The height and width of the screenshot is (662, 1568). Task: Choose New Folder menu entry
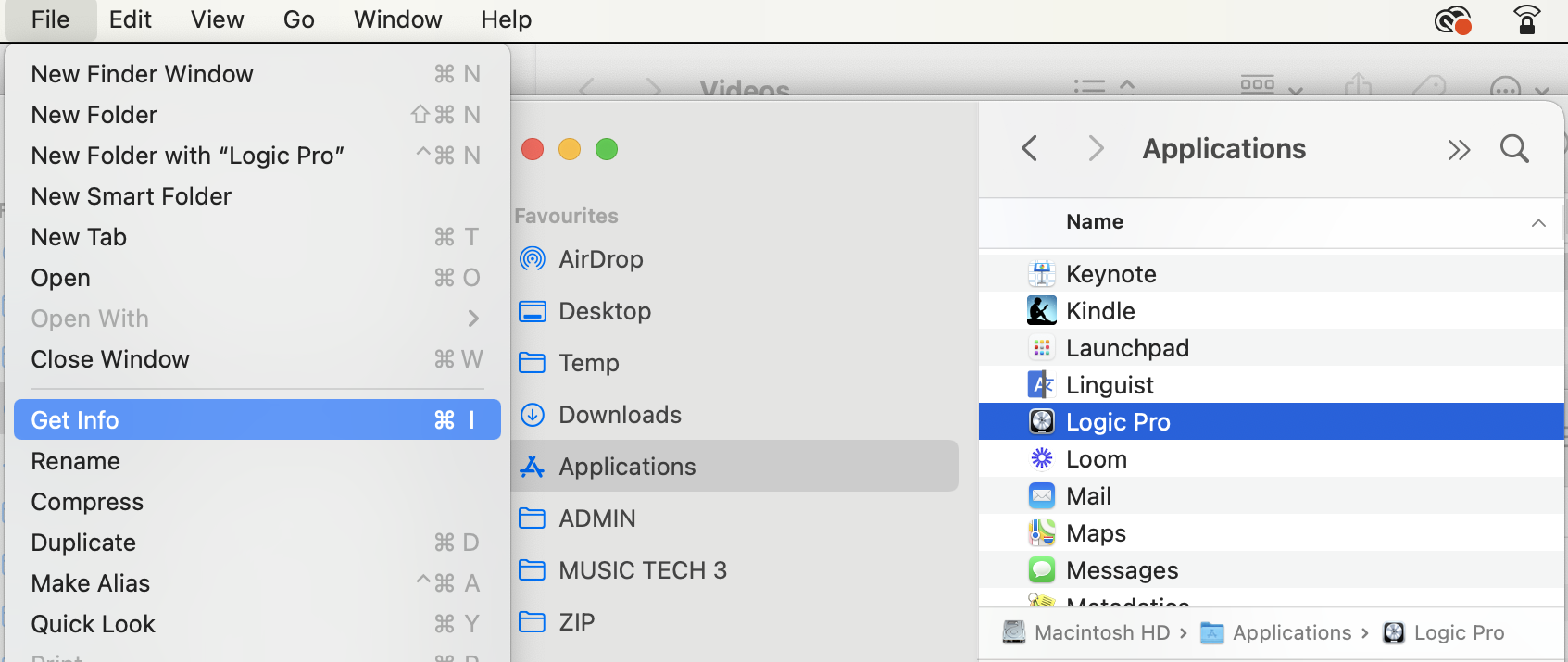(x=257, y=115)
